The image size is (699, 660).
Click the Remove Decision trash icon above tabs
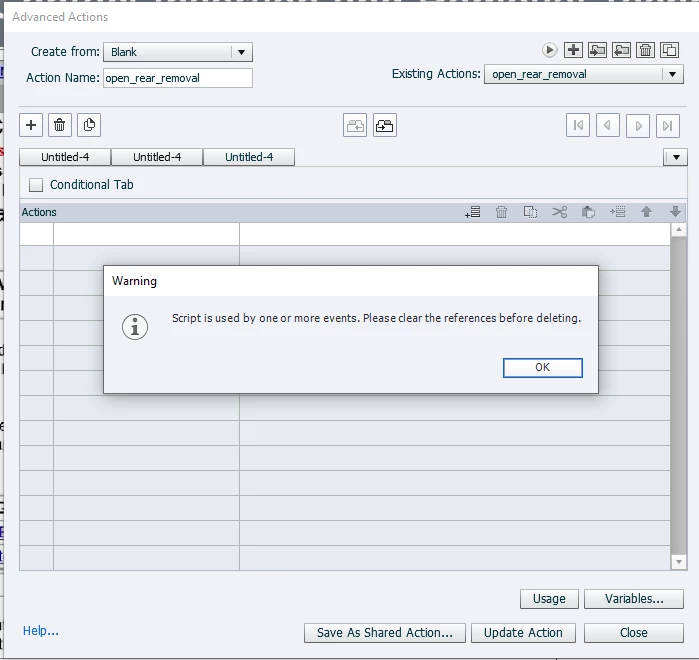pos(59,125)
